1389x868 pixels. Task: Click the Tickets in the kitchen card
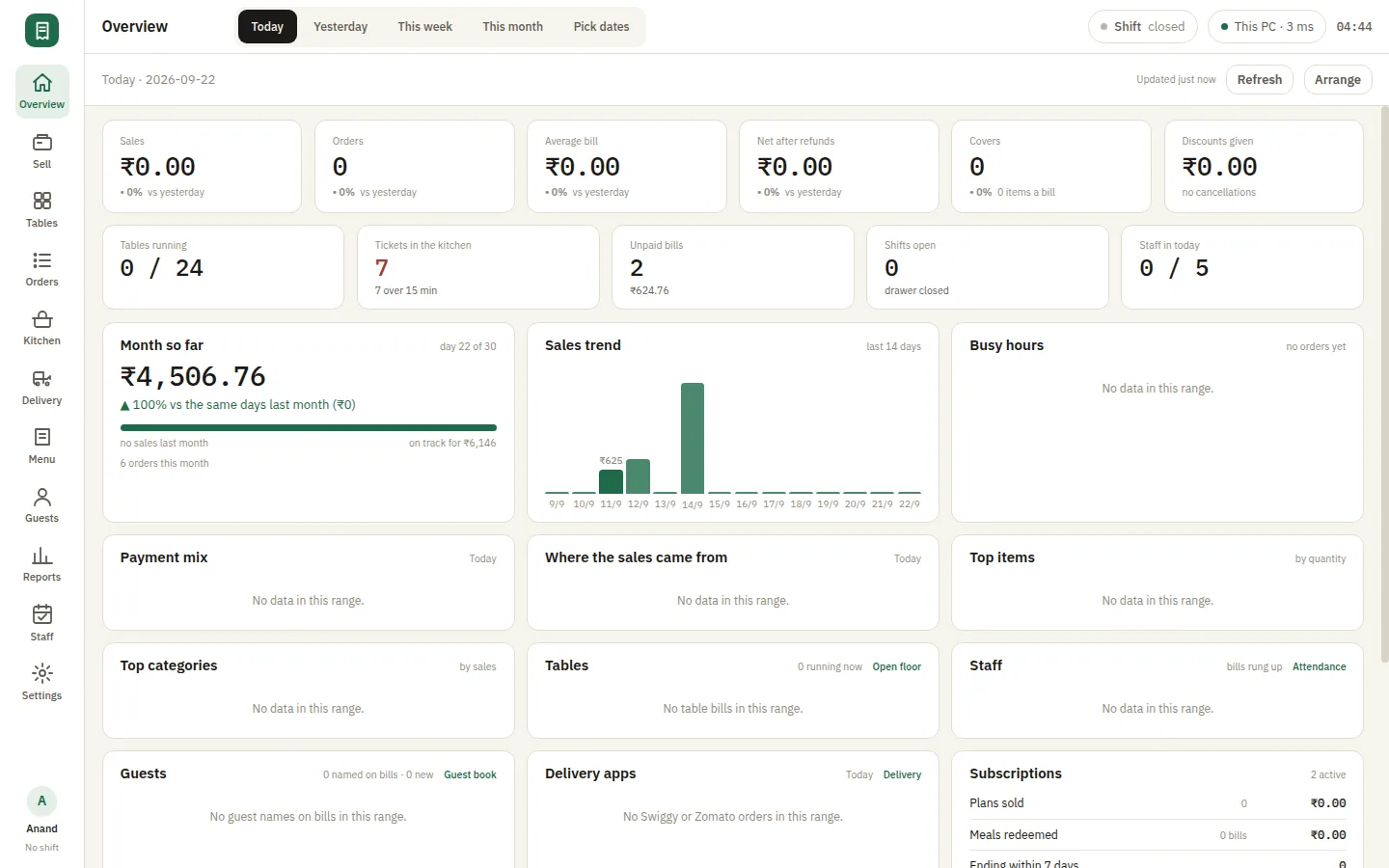[x=477, y=267]
